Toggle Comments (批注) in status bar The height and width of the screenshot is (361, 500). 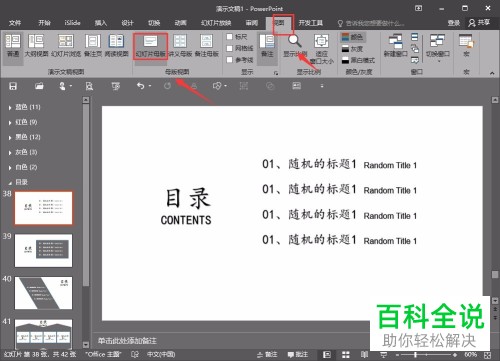pyautogui.click(x=297, y=355)
